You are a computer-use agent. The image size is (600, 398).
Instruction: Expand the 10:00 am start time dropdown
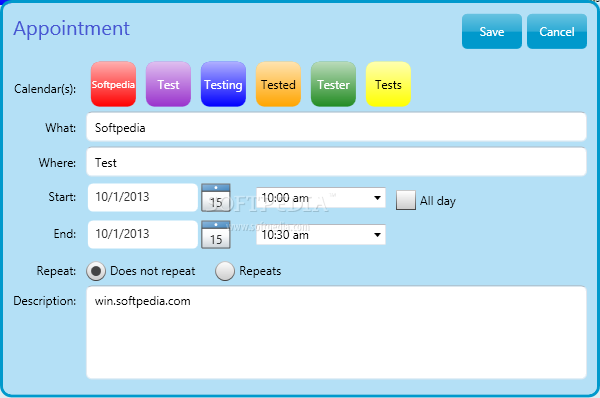pyautogui.click(x=321, y=198)
